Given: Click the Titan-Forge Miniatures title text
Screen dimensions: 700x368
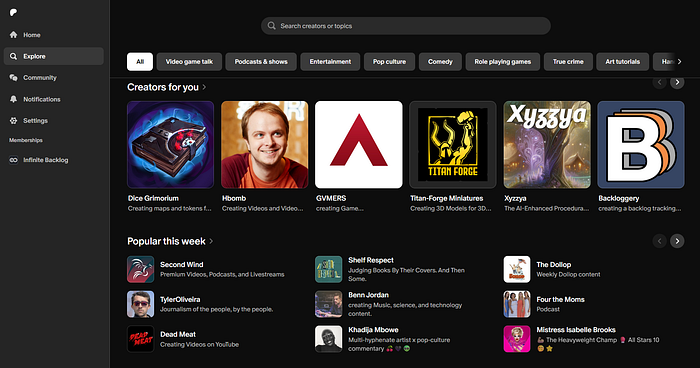Looking at the screenshot, I should pyautogui.click(x=447, y=198).
